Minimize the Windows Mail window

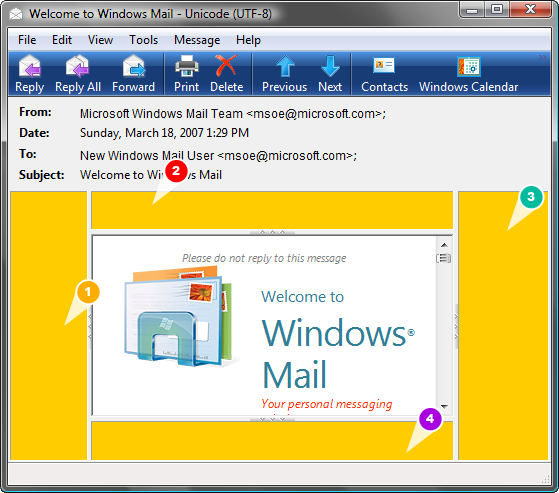point(472,10)
